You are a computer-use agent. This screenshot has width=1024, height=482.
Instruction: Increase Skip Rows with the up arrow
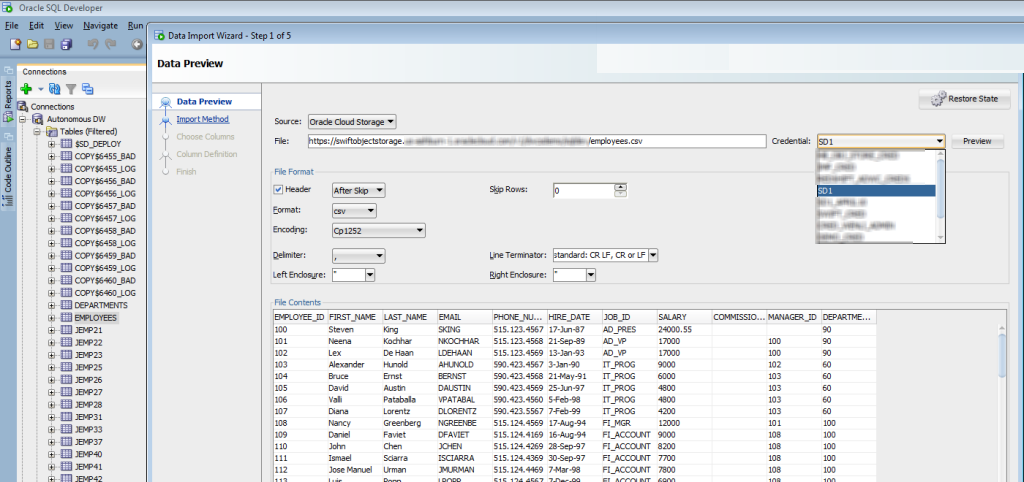tap(620, 187)
